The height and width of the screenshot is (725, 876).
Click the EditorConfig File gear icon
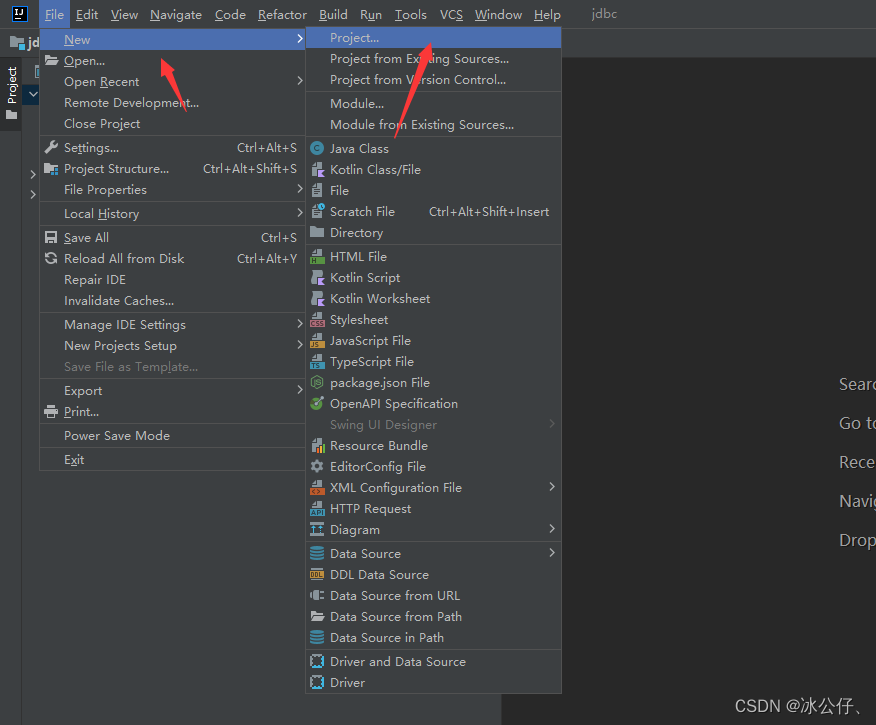pos(317,466)
